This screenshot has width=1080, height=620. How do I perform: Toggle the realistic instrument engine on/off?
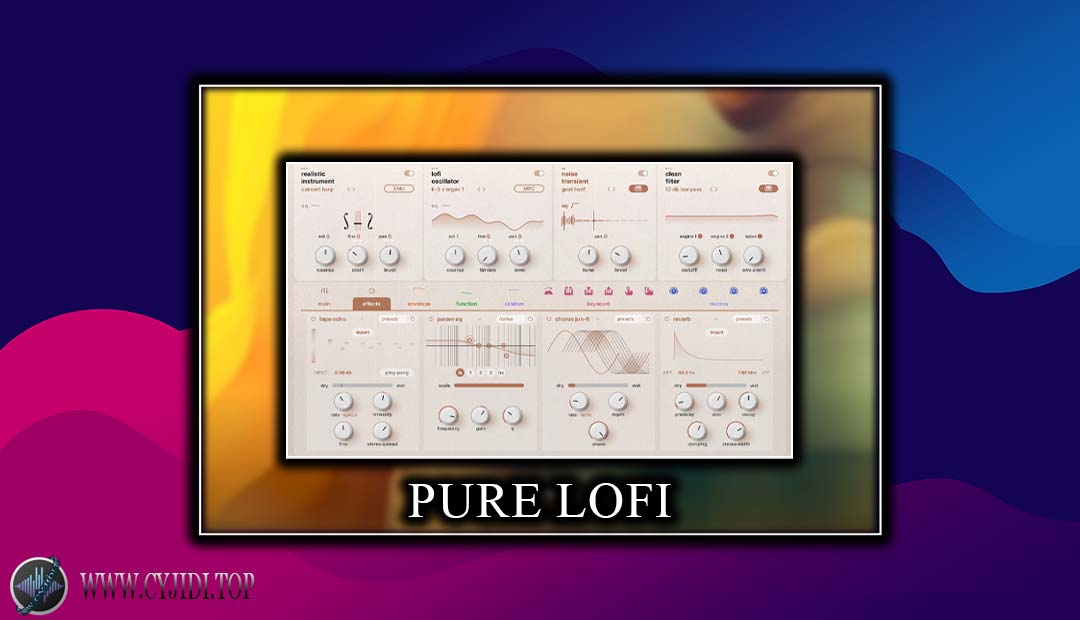409,173
